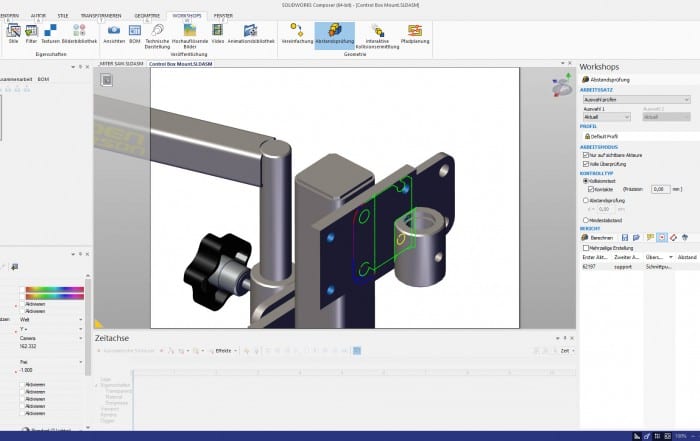Open the BOM workshop icon
Viewport: 700px width, 441px height.
135,34
